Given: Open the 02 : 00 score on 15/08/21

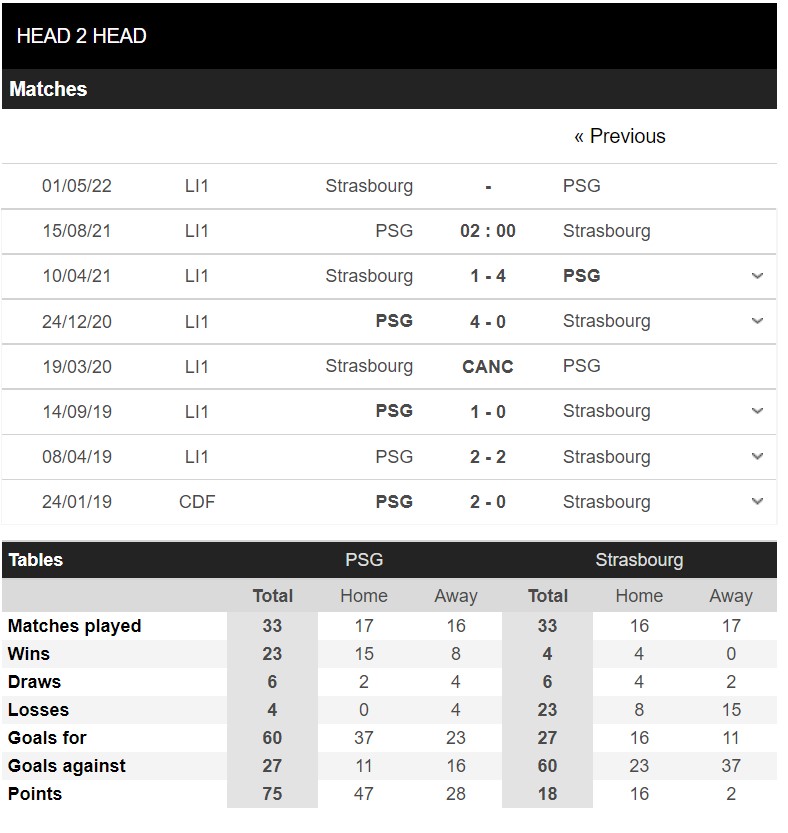Looking at the screenshot, I should pyautogui.click(x=488, y=231).
